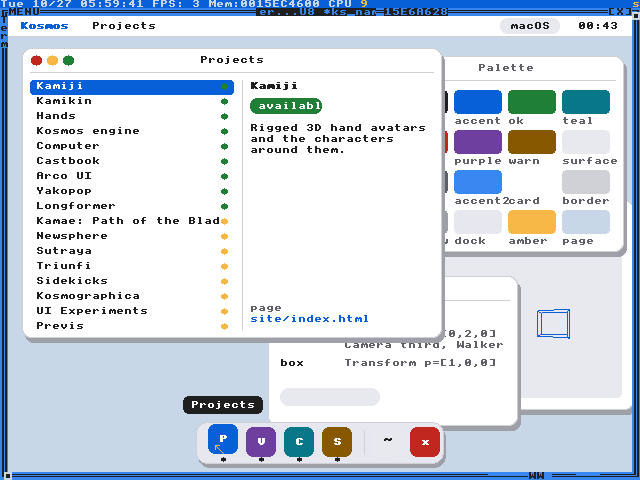
Task: Select the UI Experiments project
Action: (132, 311)
